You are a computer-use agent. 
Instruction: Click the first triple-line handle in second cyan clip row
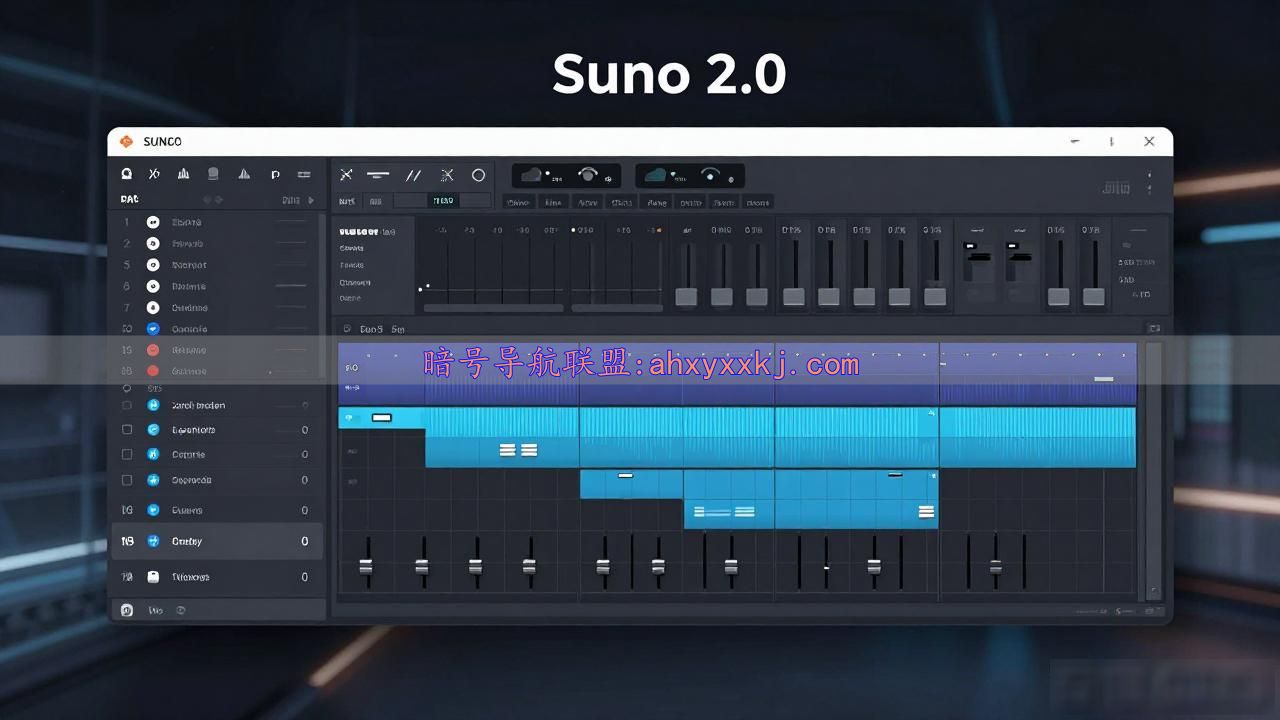[x=507, y=450]
